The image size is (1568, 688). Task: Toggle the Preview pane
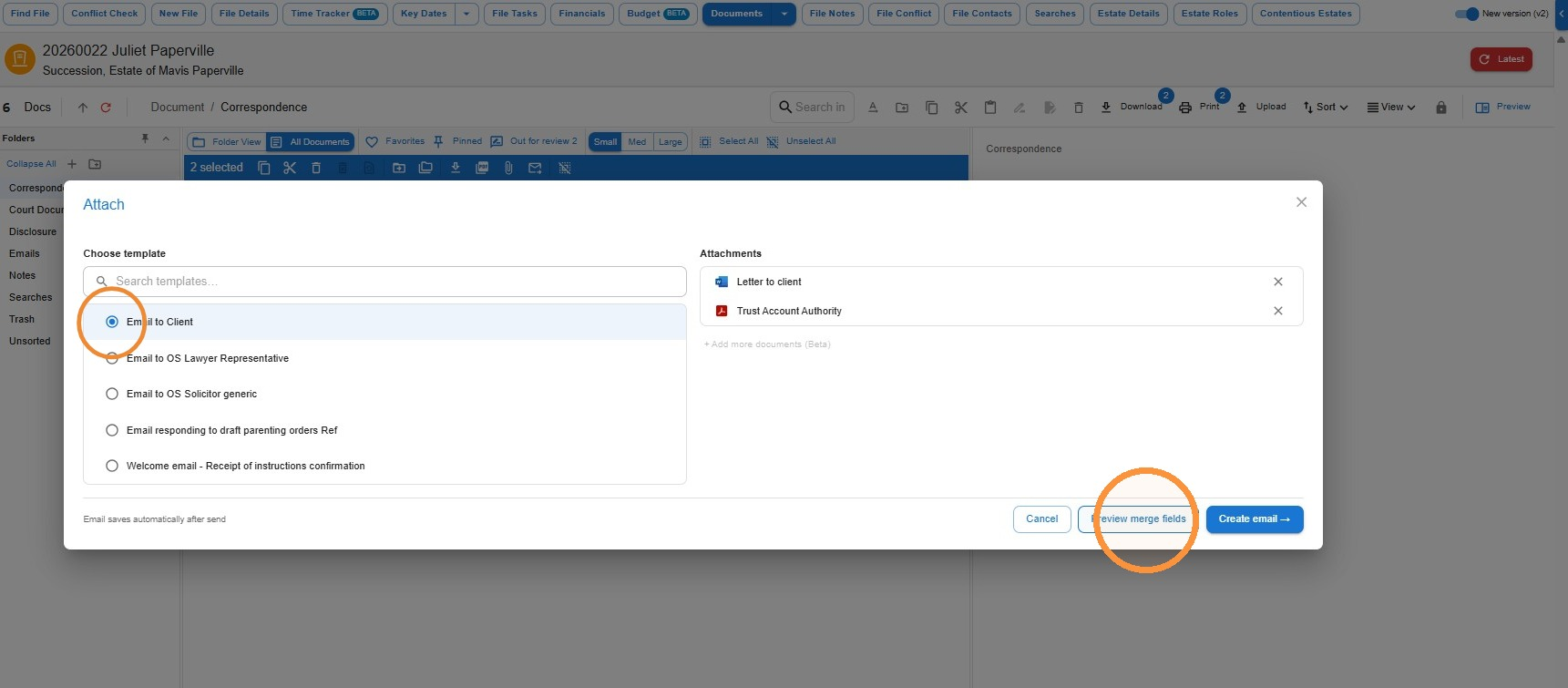(x=1503, y=108)
